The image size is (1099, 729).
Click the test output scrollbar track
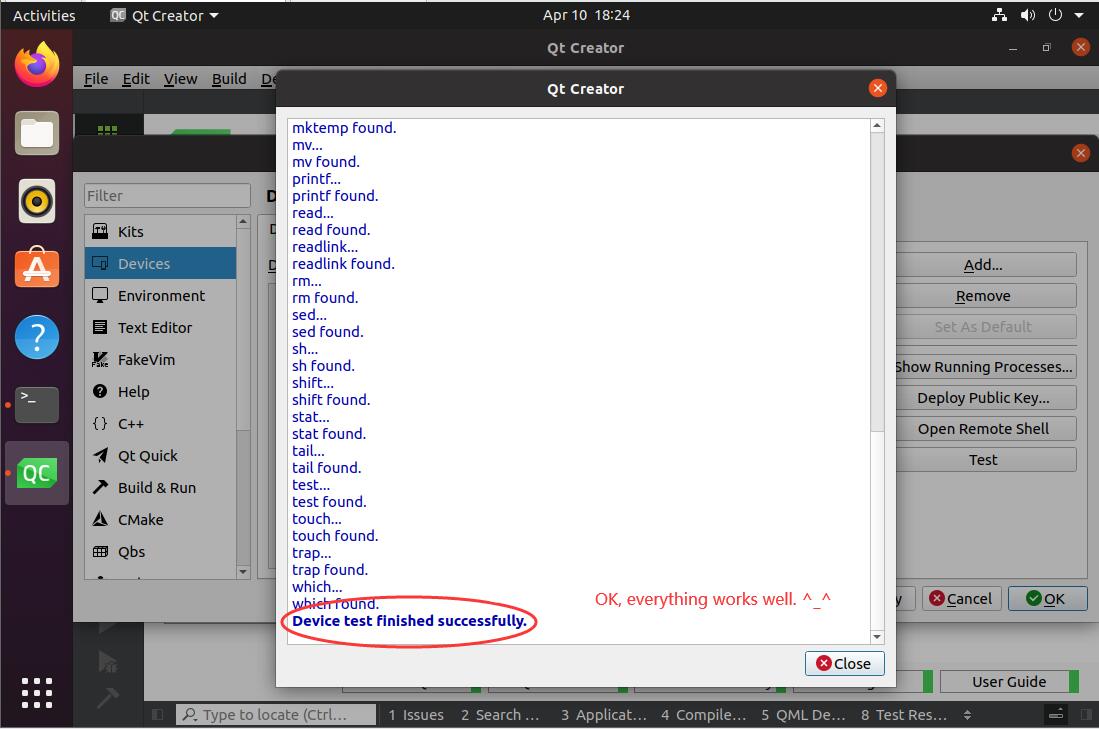coord(877,530)
